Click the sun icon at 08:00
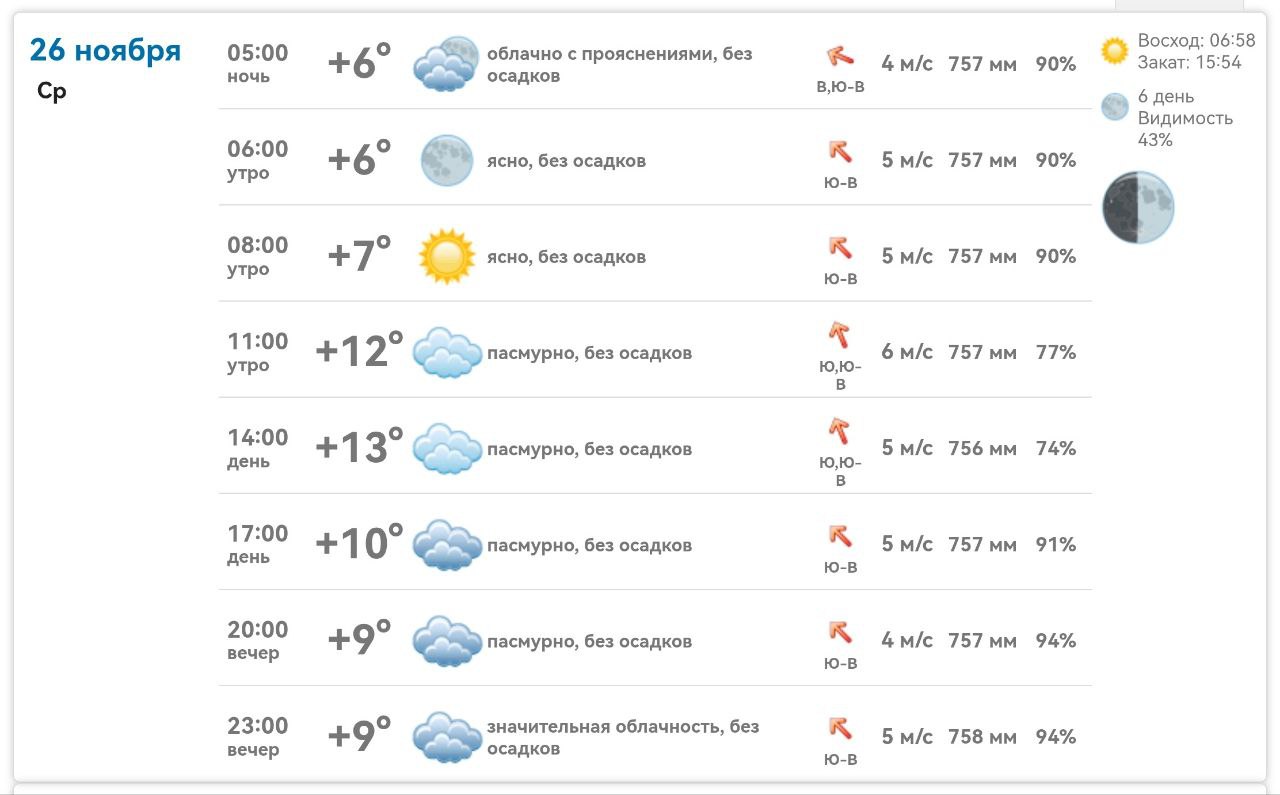The width and height of the screenshot is (1280, 795). [x=446, y=256]
